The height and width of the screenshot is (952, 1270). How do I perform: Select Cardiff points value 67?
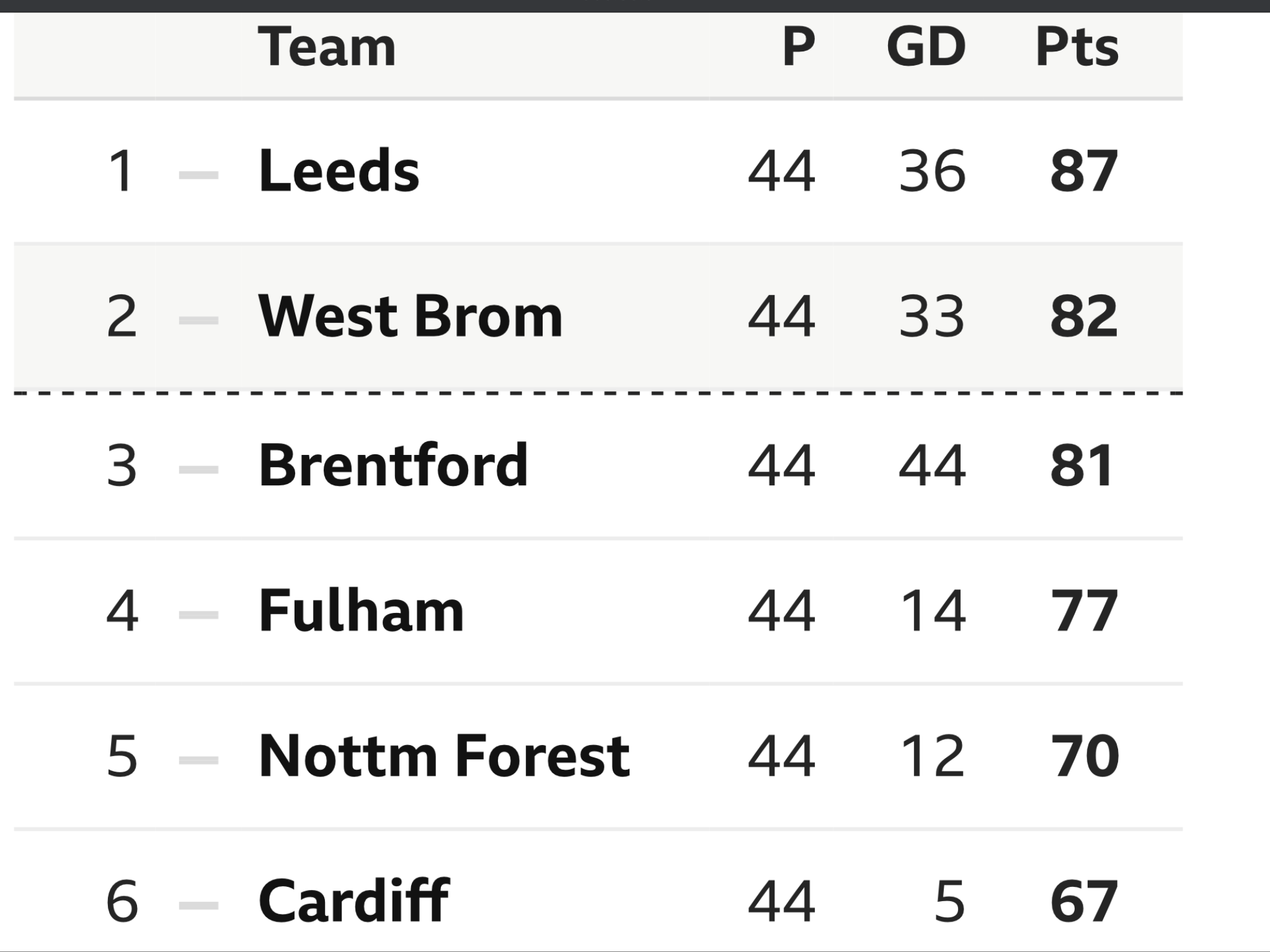coord(1084,901)
